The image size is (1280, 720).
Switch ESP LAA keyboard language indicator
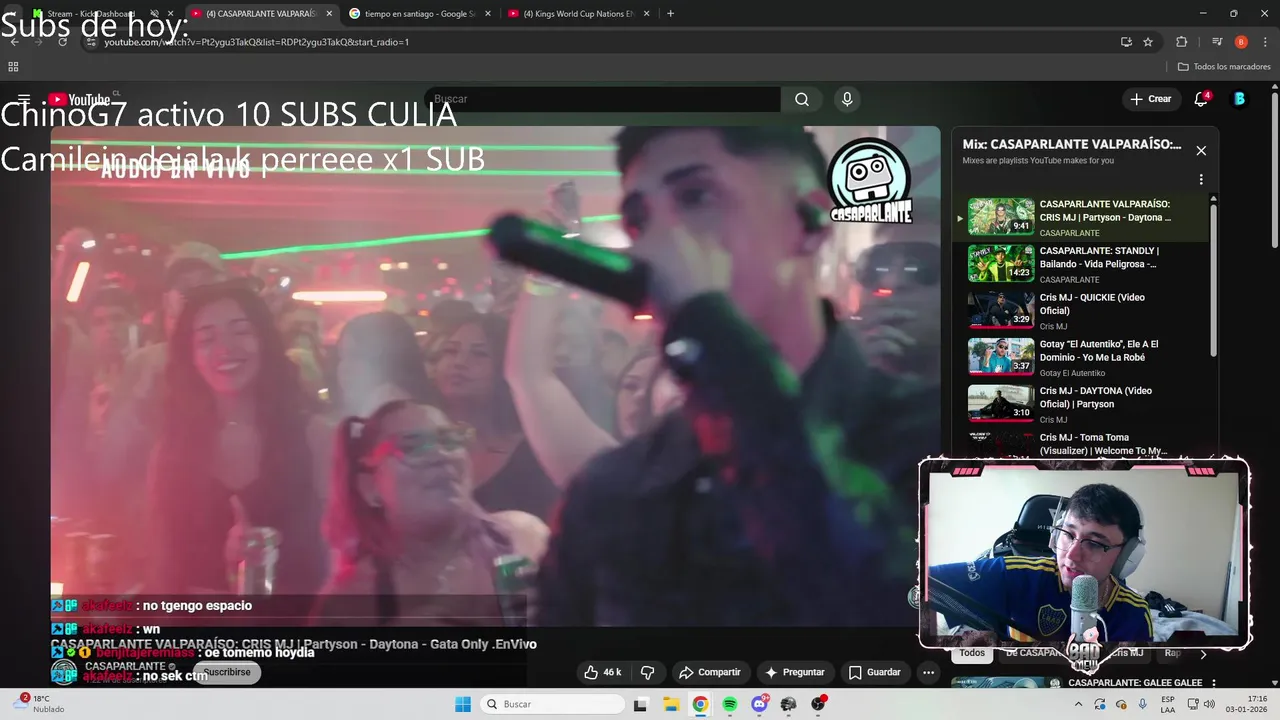pyautogui.click(x=1168, y=704)
